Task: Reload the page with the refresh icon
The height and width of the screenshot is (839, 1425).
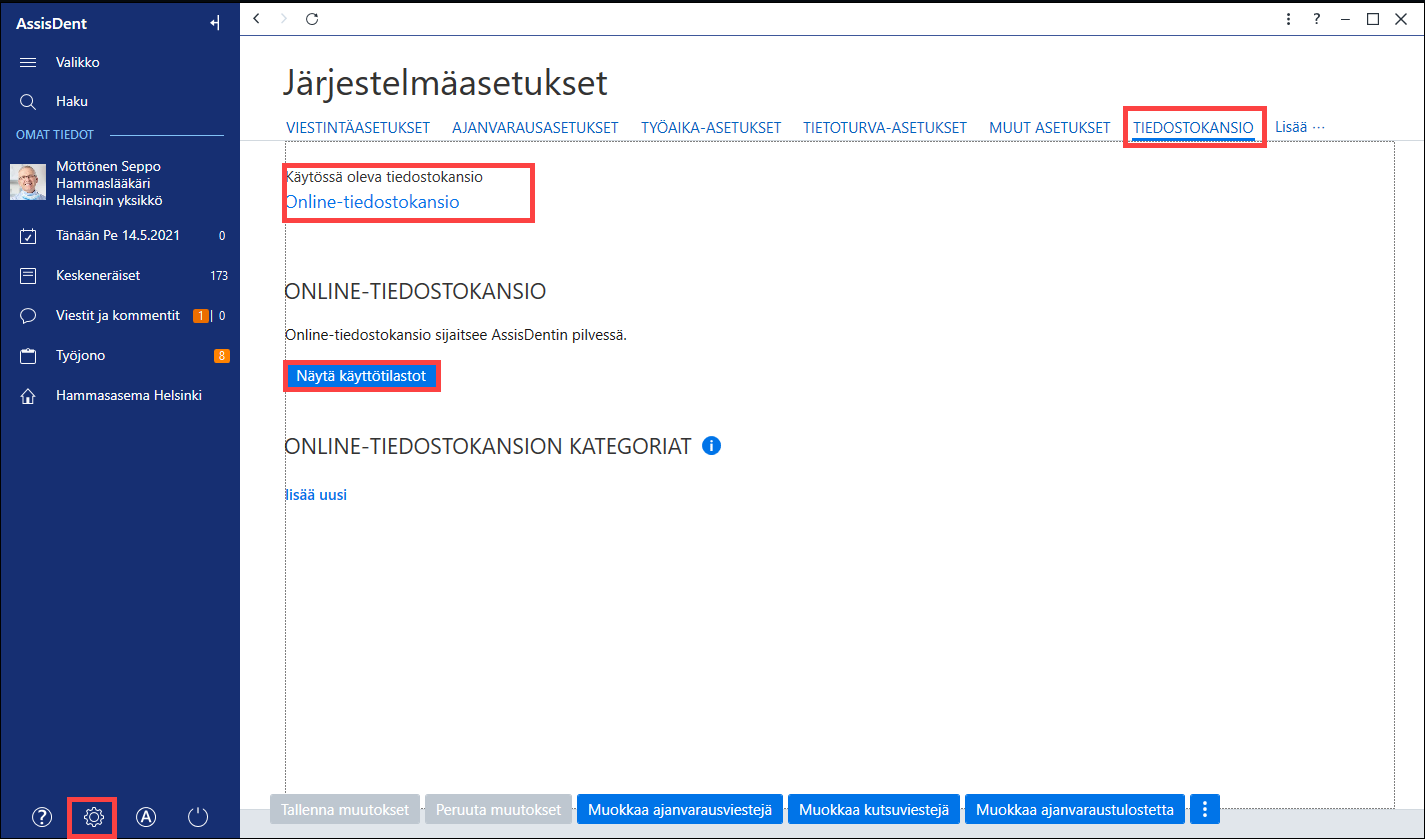Action: pos(312,18)
